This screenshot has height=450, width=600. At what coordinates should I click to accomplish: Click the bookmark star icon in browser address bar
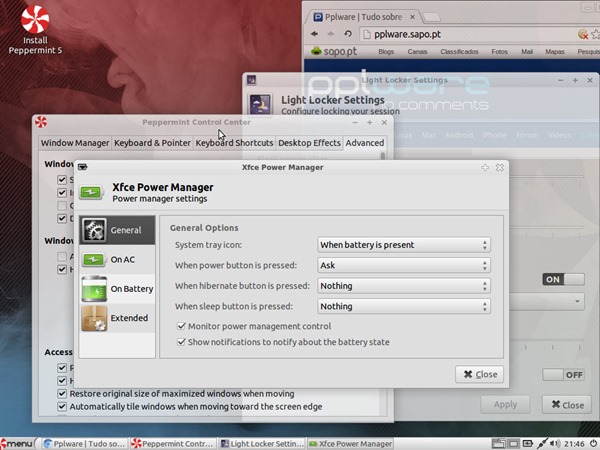[x=595, y=34]
